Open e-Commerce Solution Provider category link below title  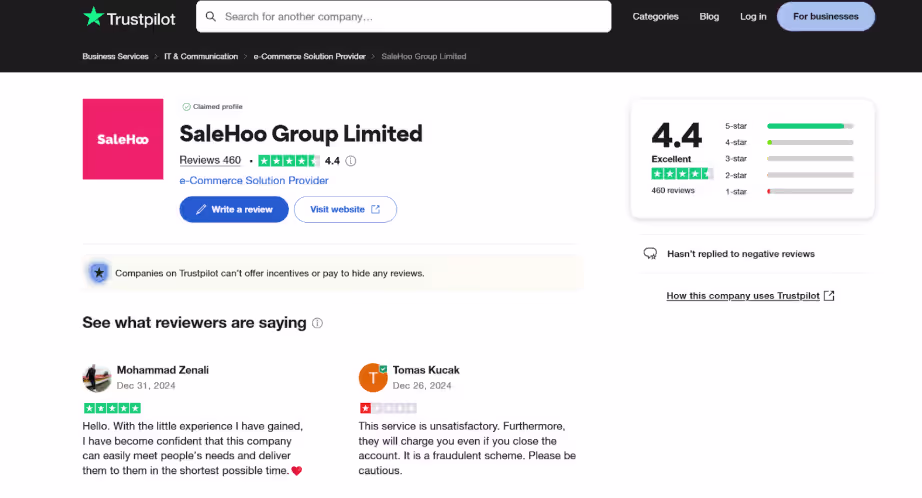[254, 181]
